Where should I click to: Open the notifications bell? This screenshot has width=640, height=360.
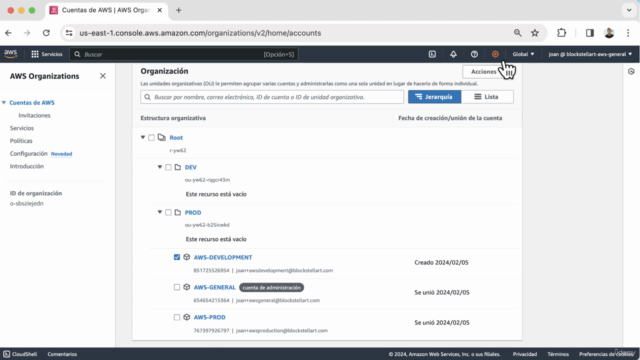(x=453, y=54)
